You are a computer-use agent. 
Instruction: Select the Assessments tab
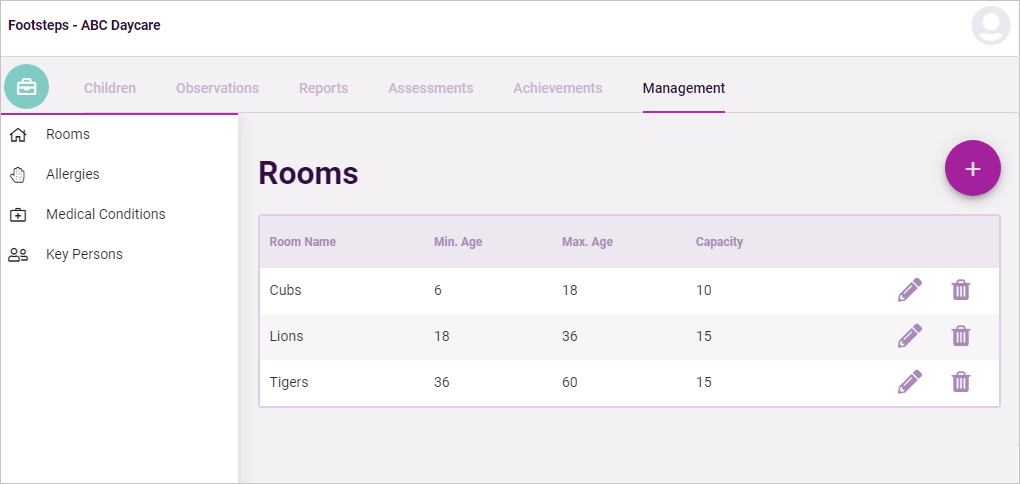(431, 88)
